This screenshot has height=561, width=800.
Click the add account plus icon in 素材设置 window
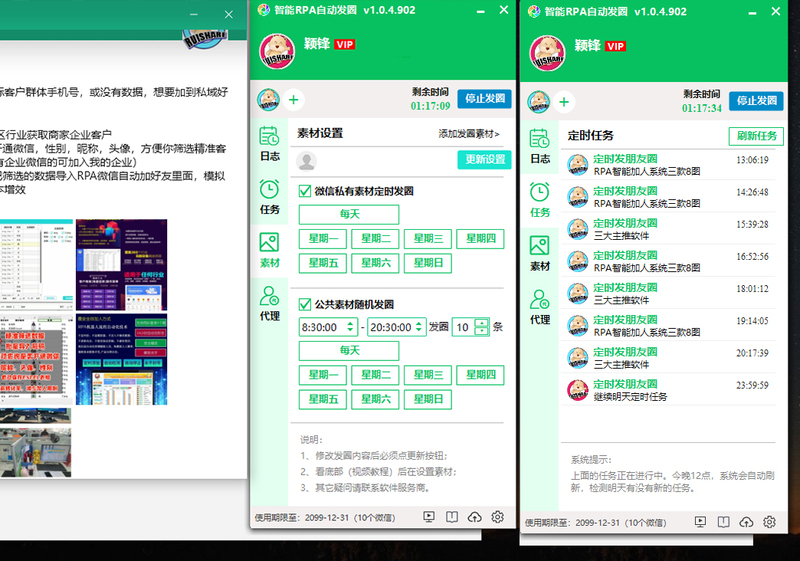point(293,99)
